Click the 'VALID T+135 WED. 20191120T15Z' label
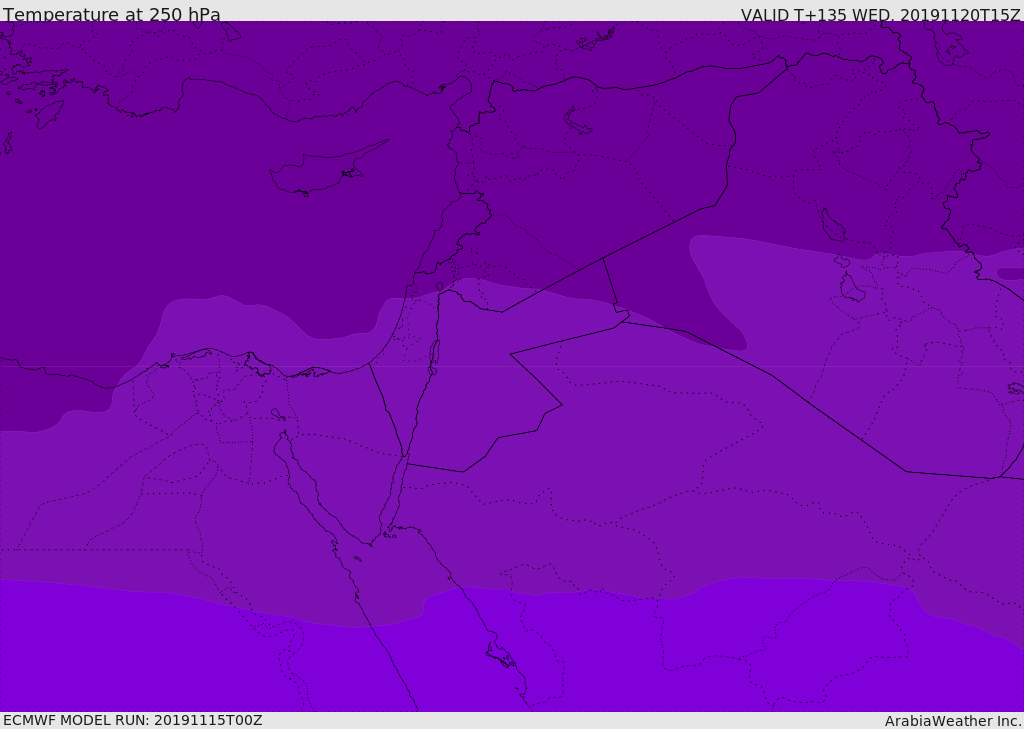The image size is (1024, 729). click(x=880, y=15)
